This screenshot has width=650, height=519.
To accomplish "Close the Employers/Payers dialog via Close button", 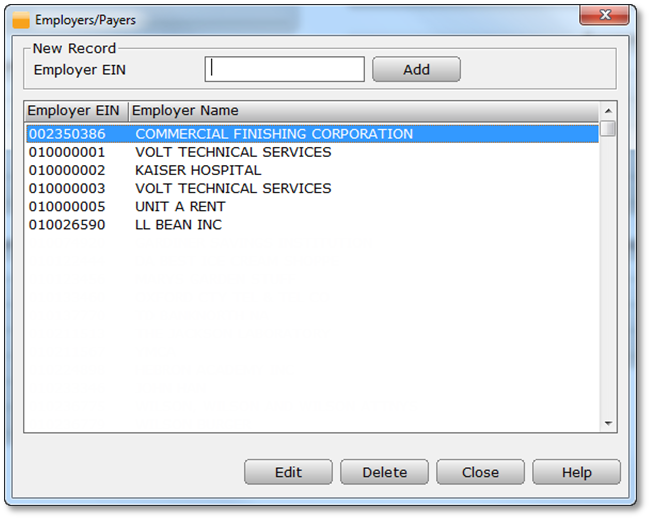I will tap(480, 472).
